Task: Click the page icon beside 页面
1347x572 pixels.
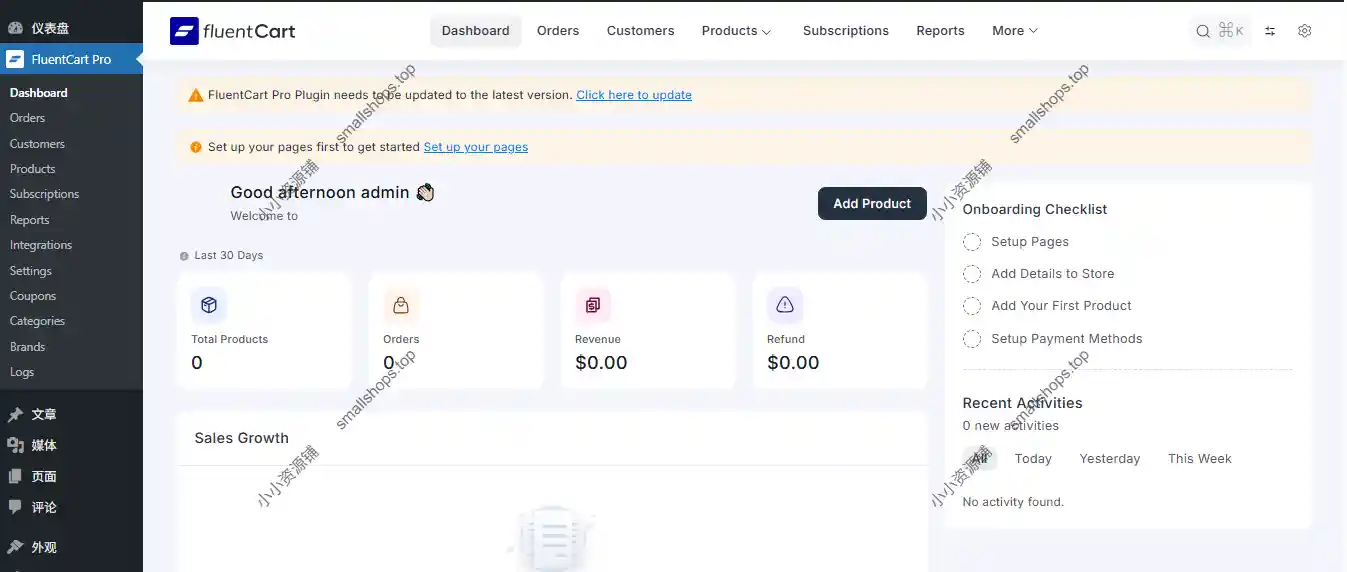Action: (x=15, y=476)
